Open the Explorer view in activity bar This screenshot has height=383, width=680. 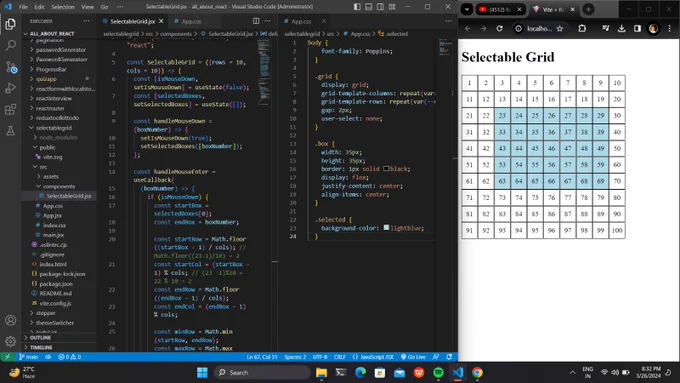10,24
